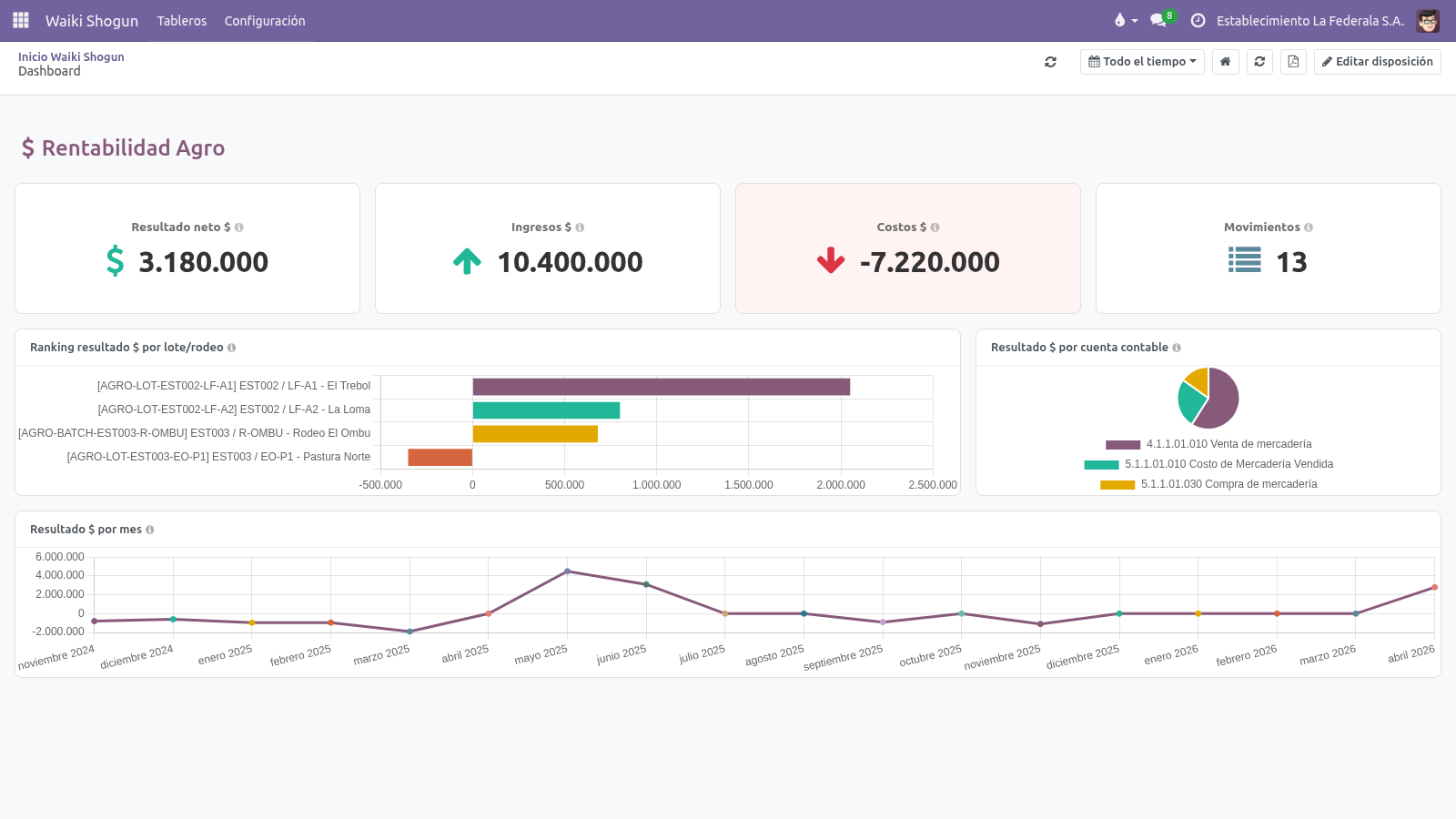This screenshot has height=819, width=1456.
Task: Open the droplet debug icon menu
Action: click(1119, 20)
